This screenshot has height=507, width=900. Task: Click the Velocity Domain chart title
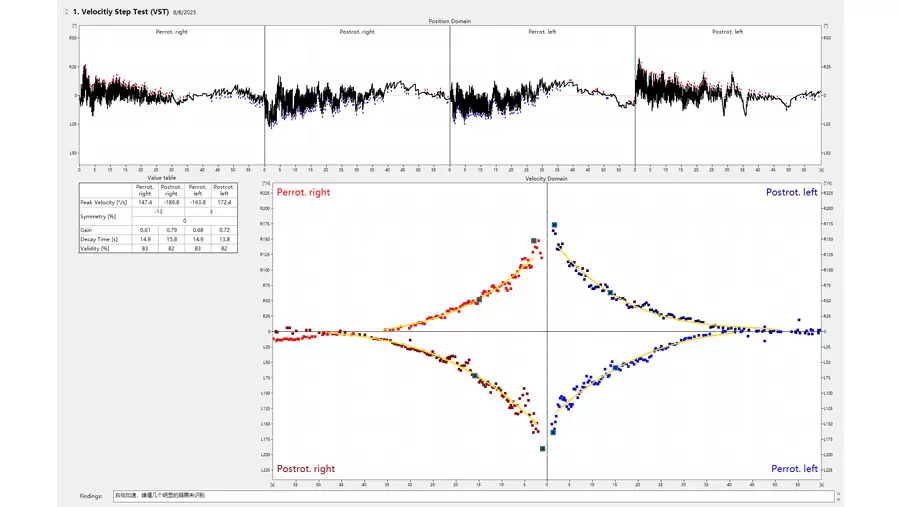[546, 179]
